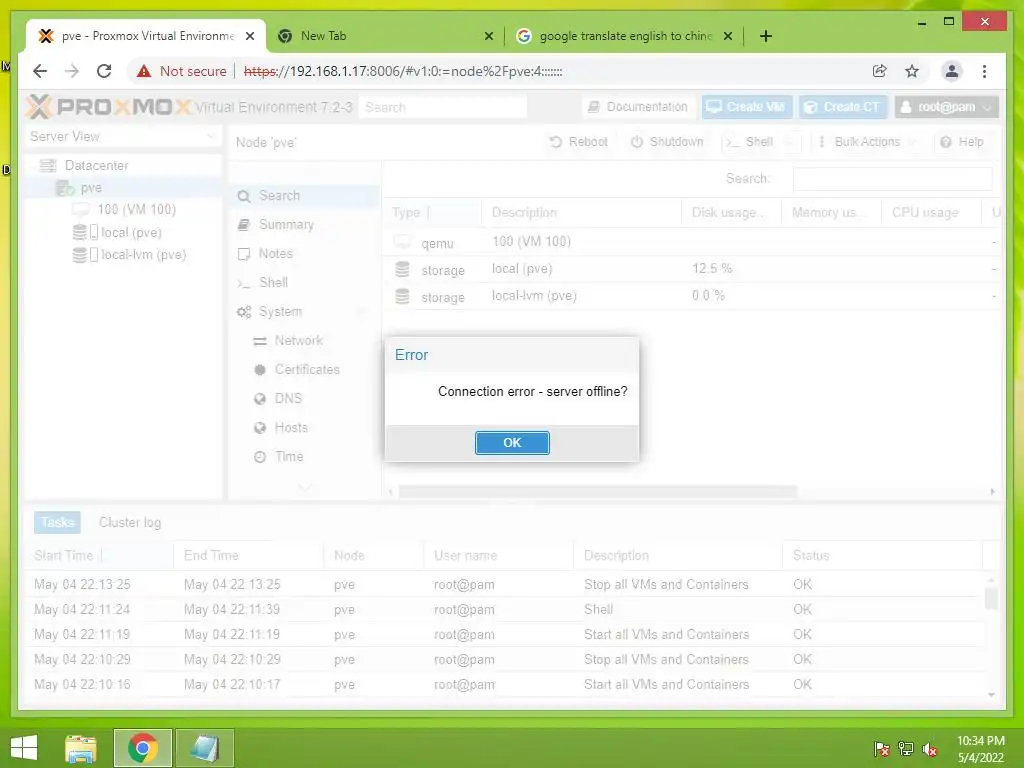Click Create VM button

[747, 106]
